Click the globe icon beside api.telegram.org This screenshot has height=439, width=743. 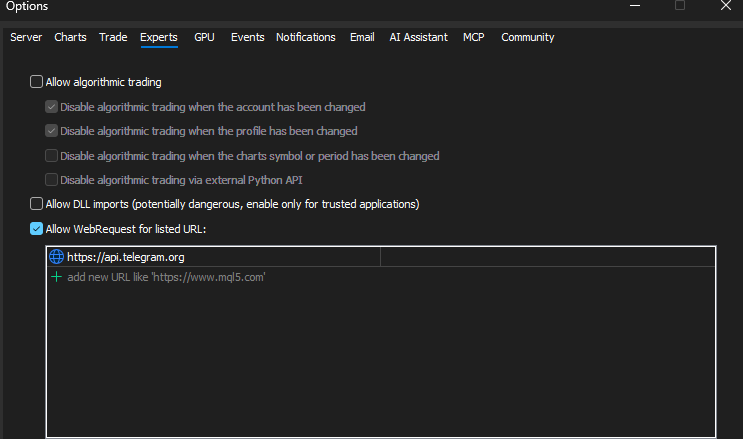(x=56, y=256)
